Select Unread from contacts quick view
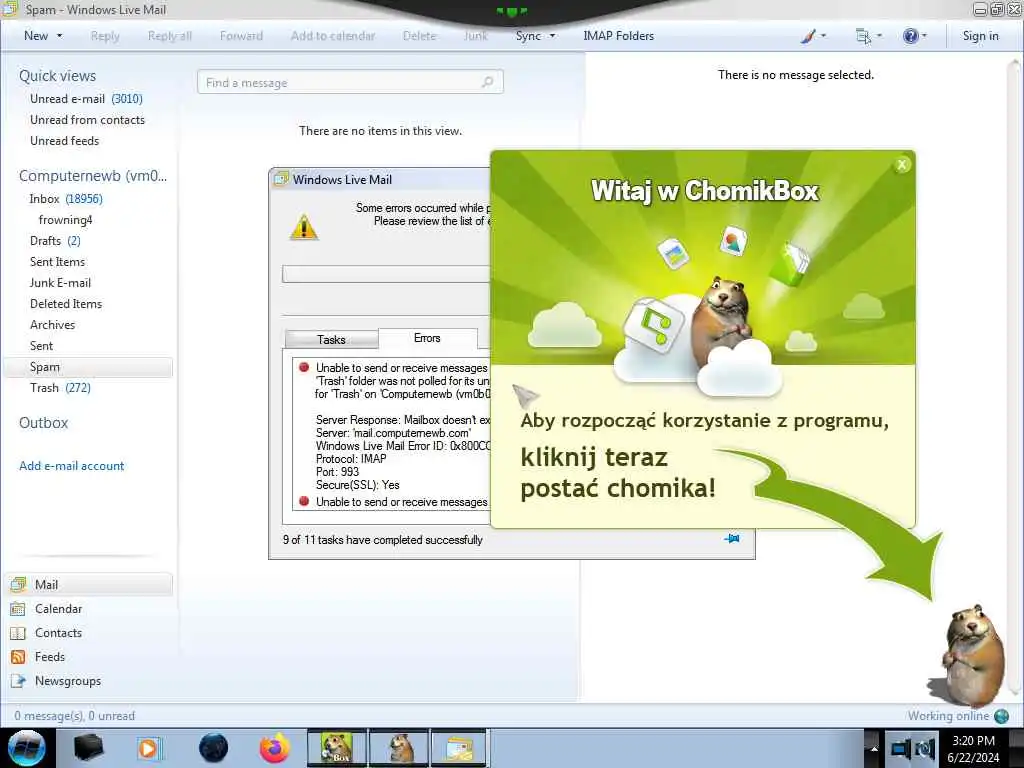The width and height of the screenshot is (1024, 768). [x=88, y=120]
